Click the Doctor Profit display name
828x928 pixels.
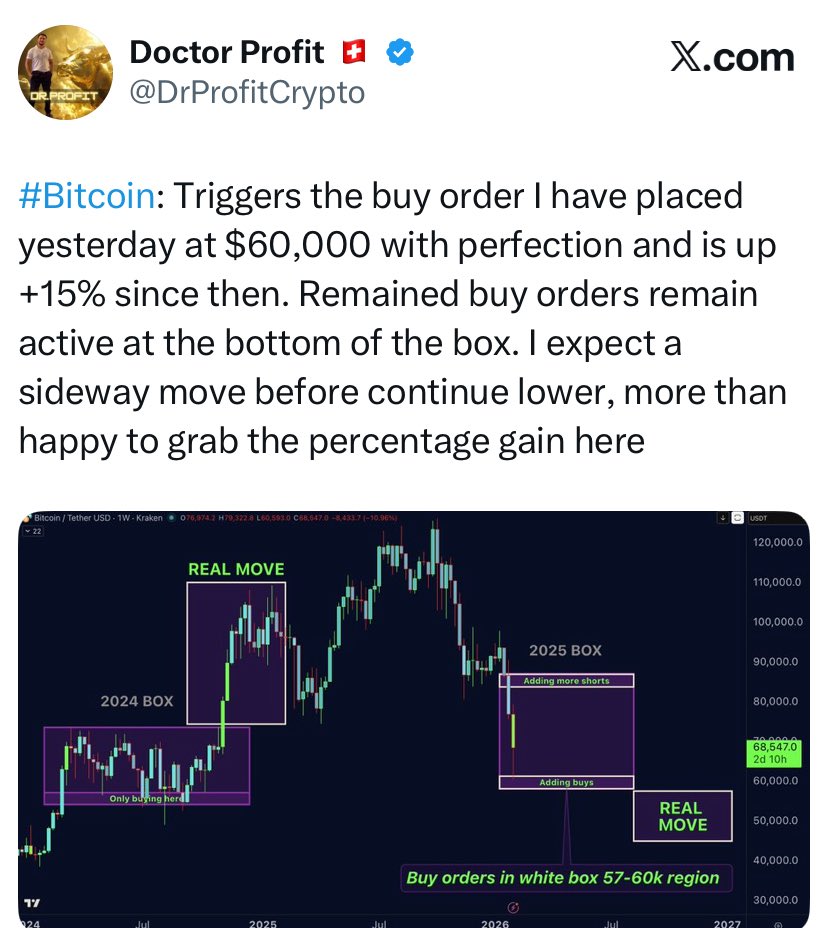(x=227, y=52)
